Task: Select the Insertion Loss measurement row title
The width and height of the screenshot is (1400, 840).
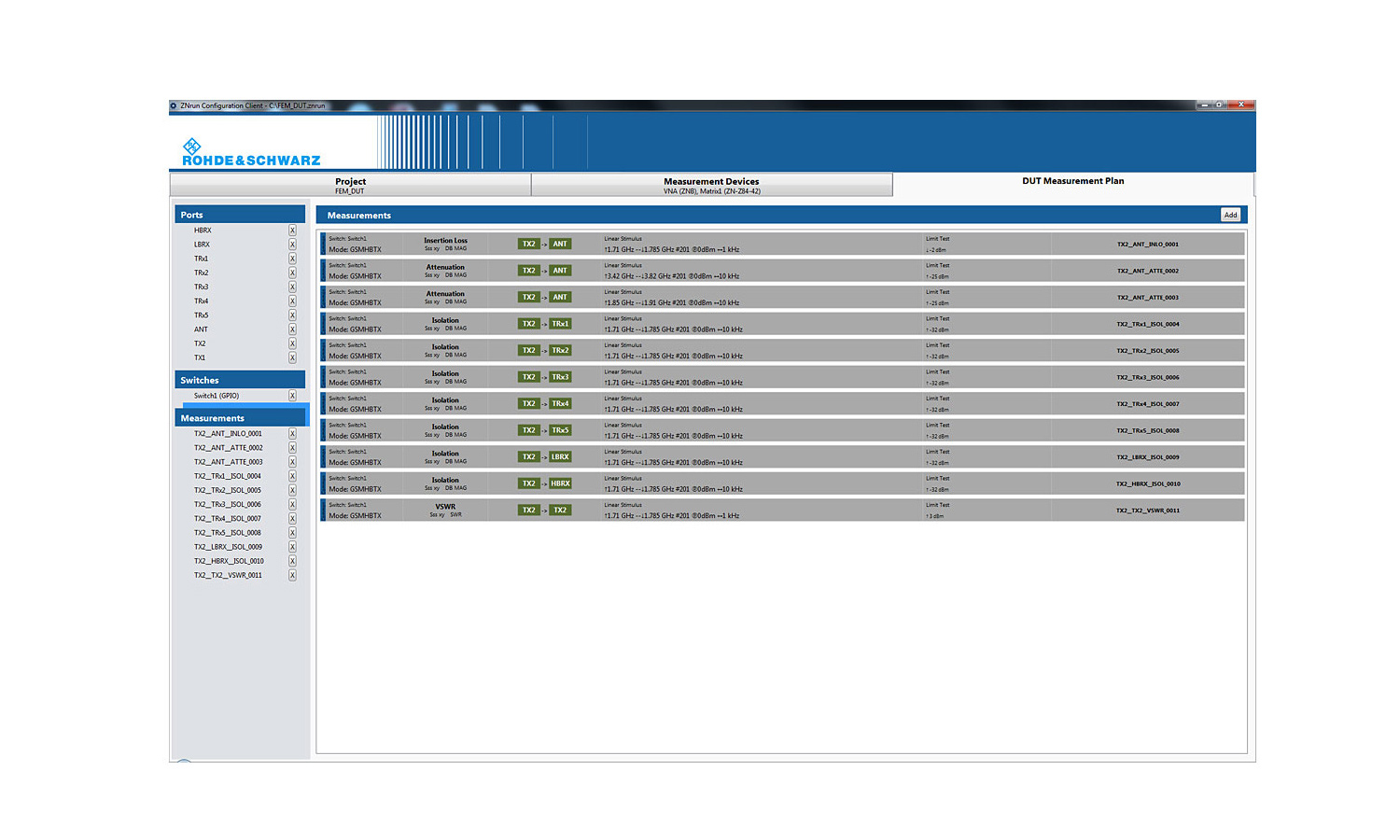Action: pyautogui.click(x=445, y=241)
